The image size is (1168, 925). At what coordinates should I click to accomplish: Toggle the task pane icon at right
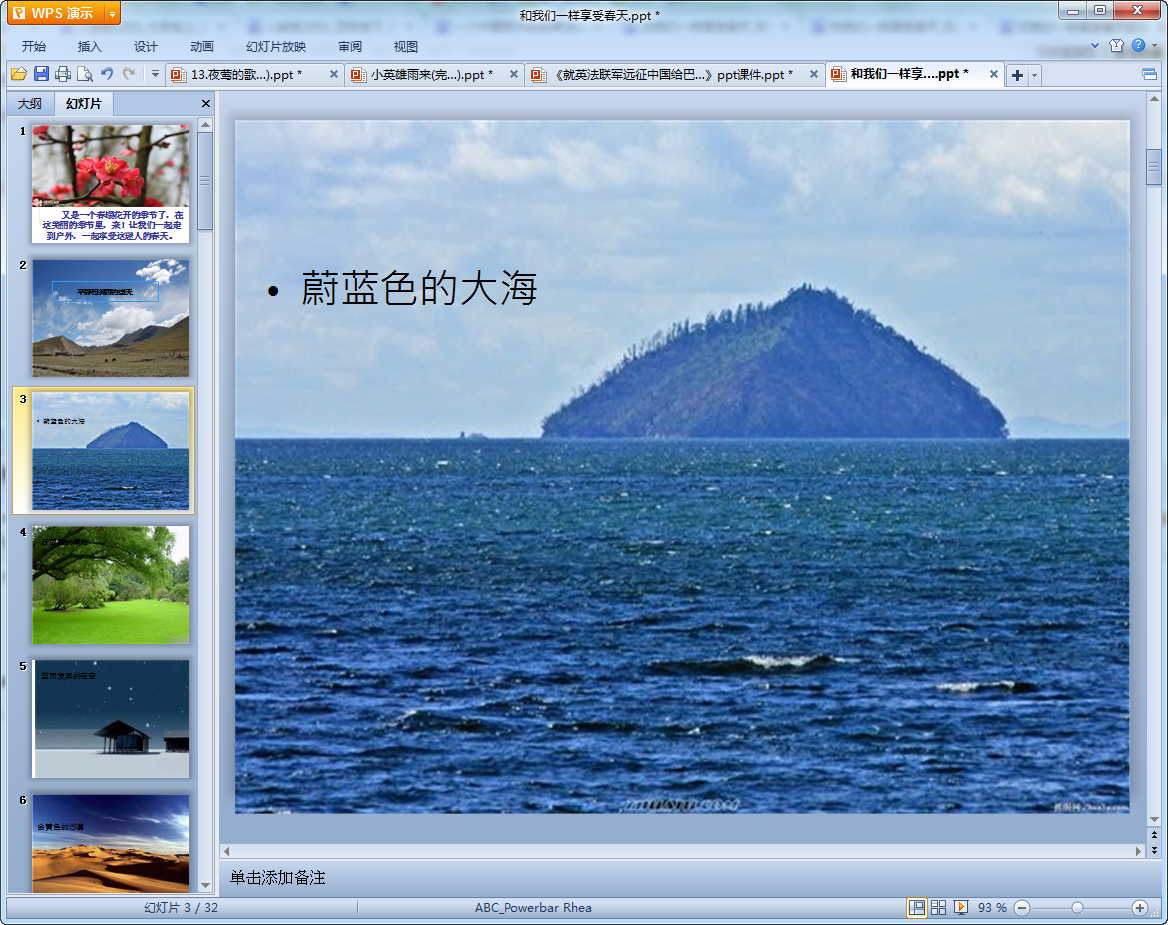1149,74
